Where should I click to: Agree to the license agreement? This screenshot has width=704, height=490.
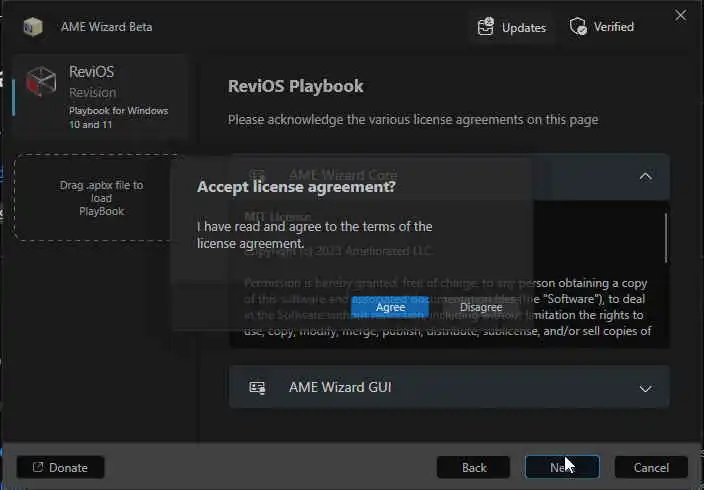point(390,307)
